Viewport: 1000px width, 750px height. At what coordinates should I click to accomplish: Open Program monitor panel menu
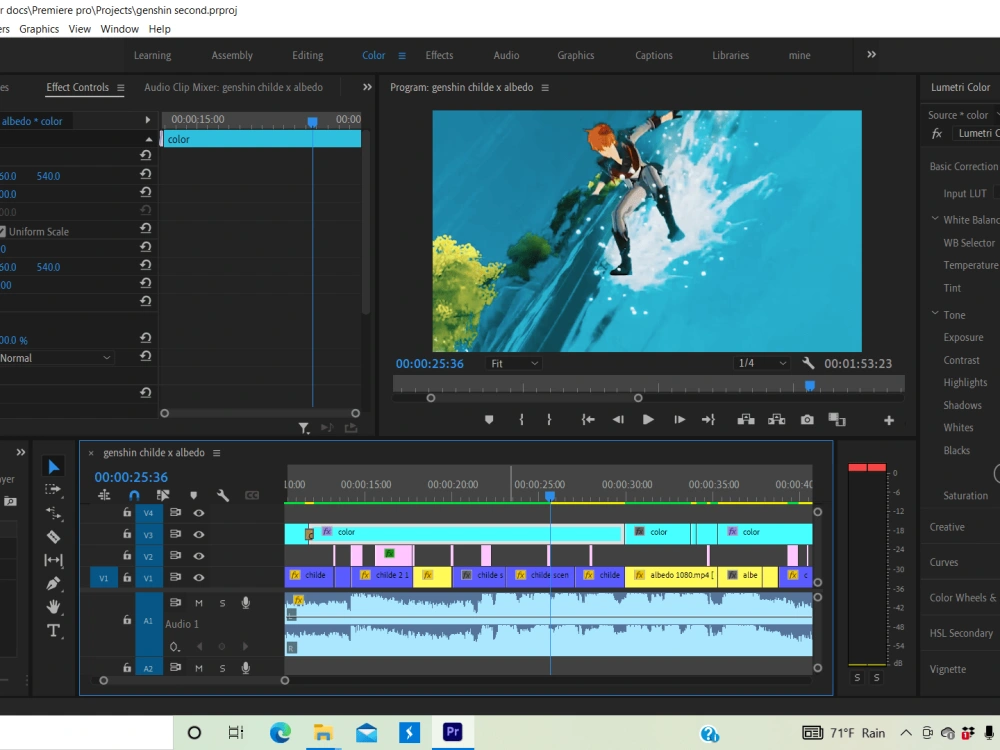(545, 87)
